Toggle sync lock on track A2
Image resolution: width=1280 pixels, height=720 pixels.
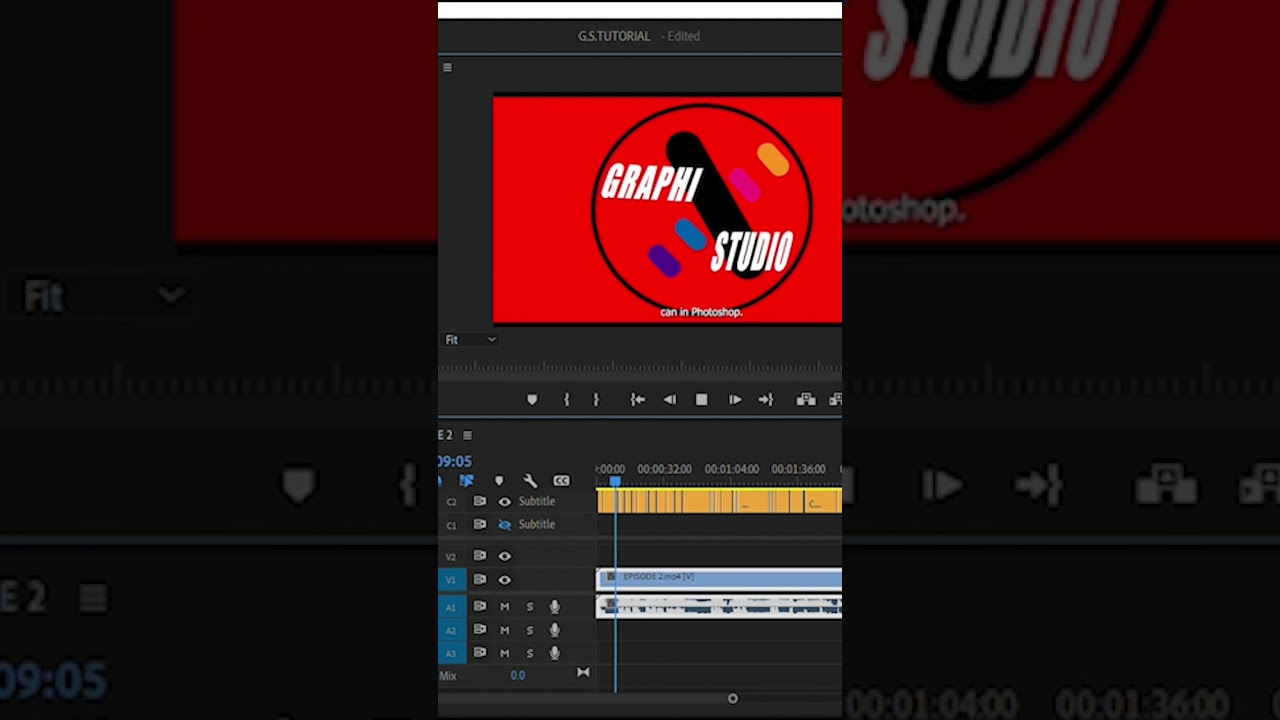pos(480,630)
